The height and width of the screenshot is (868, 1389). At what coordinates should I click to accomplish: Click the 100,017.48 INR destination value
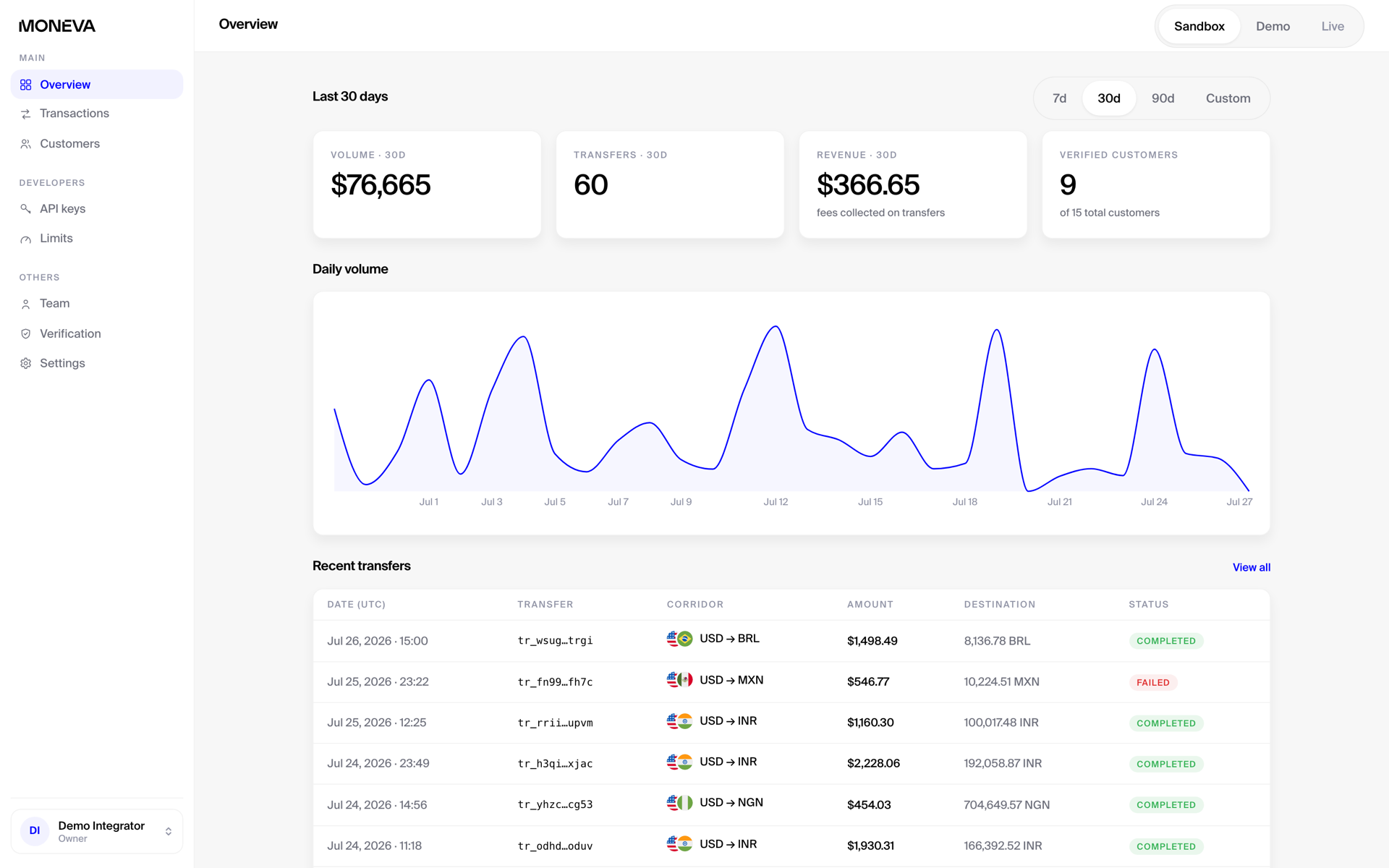click(x=1001, y=723)
